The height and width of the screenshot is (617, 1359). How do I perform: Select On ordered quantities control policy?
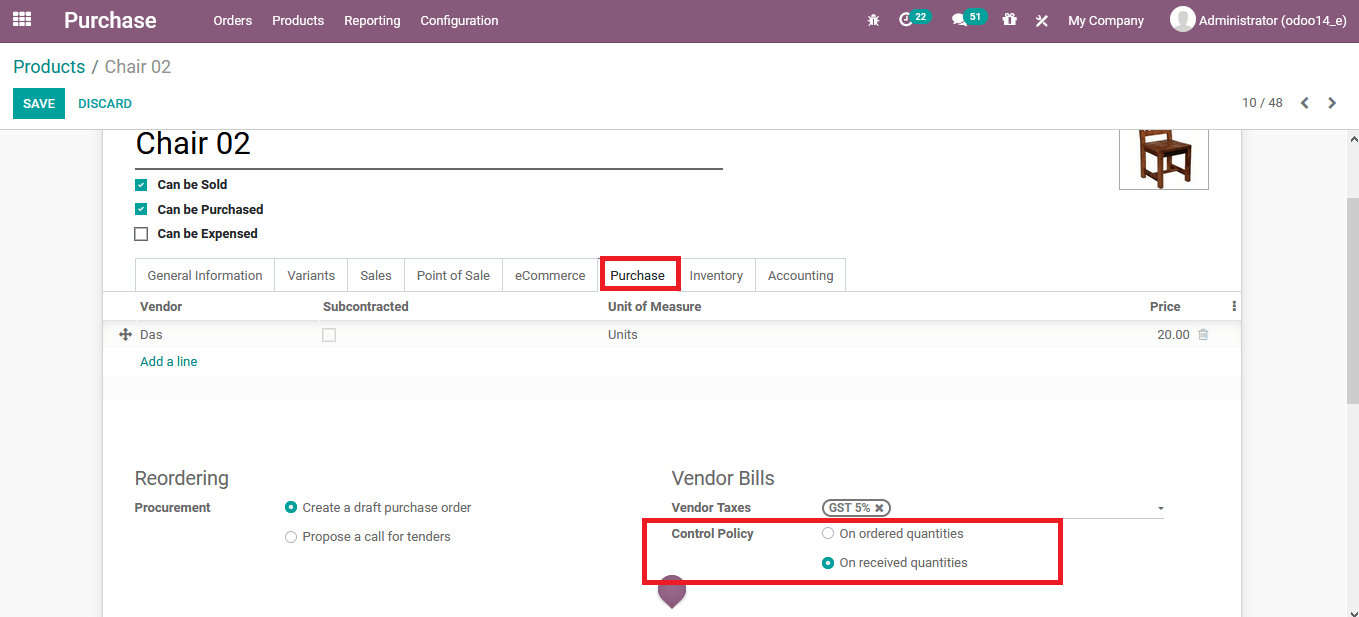click(828, 534)
